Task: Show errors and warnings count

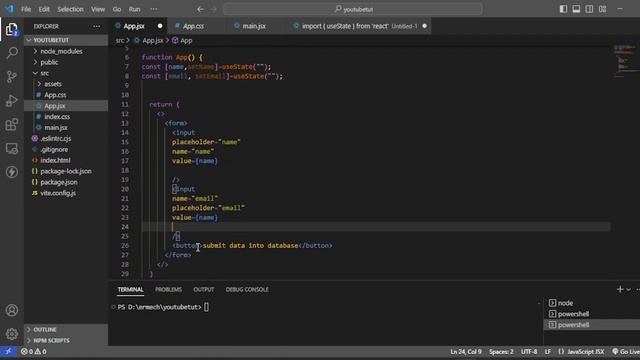Action: coord(33,351)
